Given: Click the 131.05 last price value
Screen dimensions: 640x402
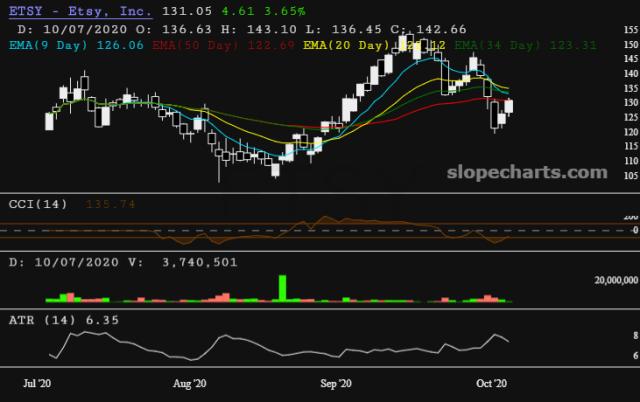Looking at the screenshot, I should (x=181, y=12).
